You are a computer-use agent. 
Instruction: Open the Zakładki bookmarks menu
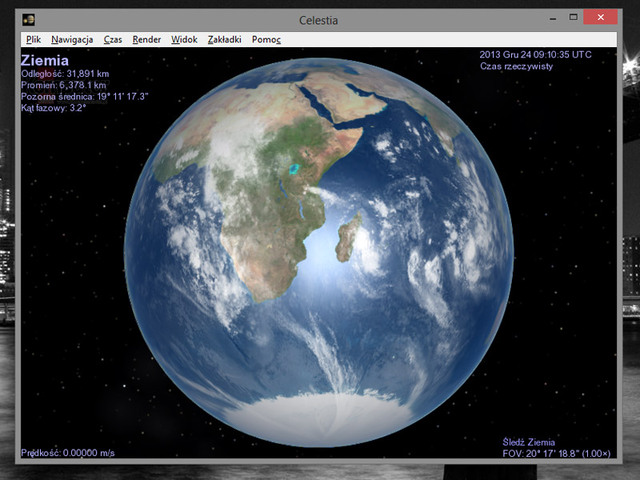[x=225, y=39]
